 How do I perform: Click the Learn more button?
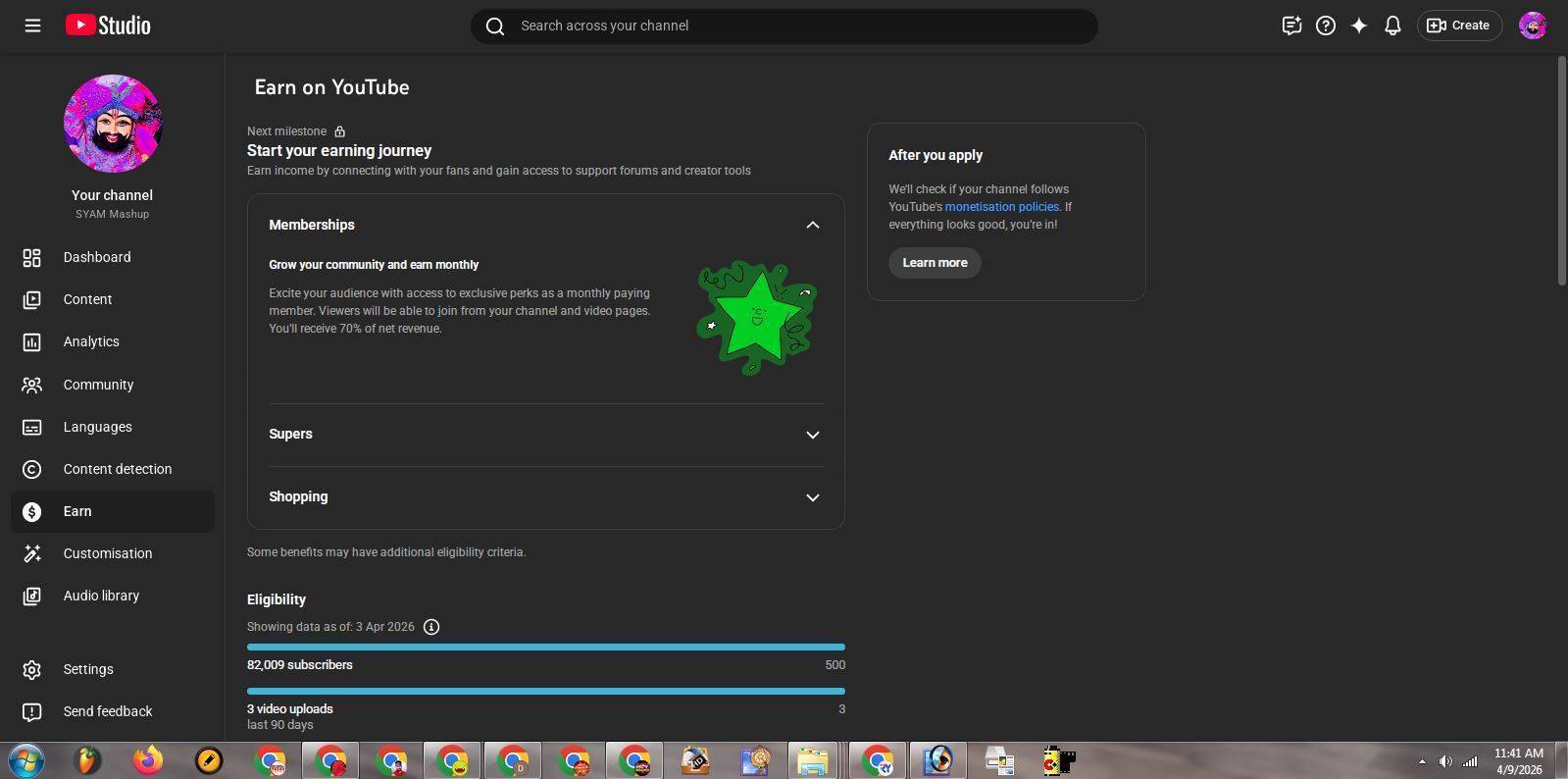tap(935, 263)
